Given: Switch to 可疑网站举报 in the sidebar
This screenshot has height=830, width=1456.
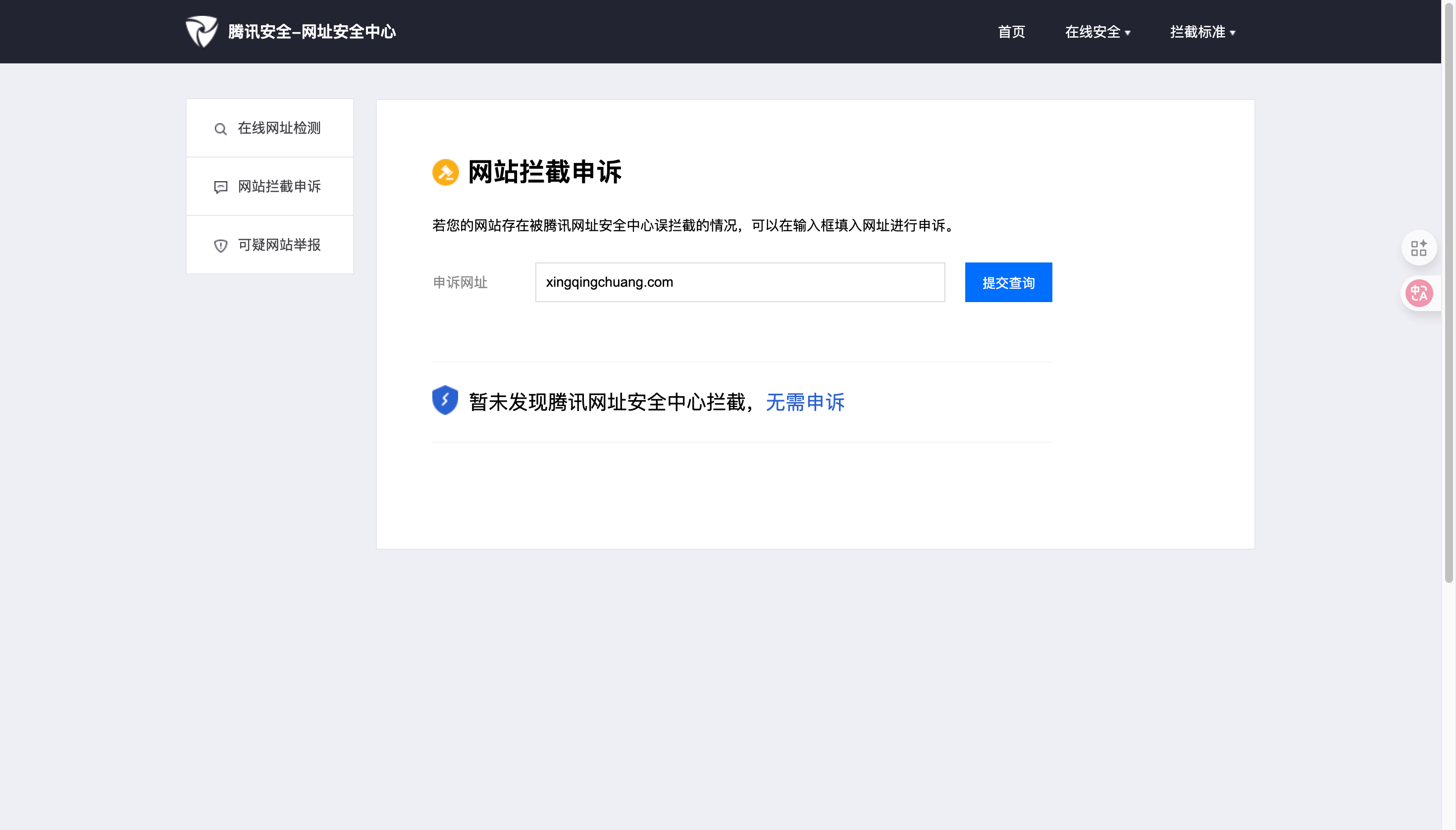Looking at the screenshot, I should point(279,245).
